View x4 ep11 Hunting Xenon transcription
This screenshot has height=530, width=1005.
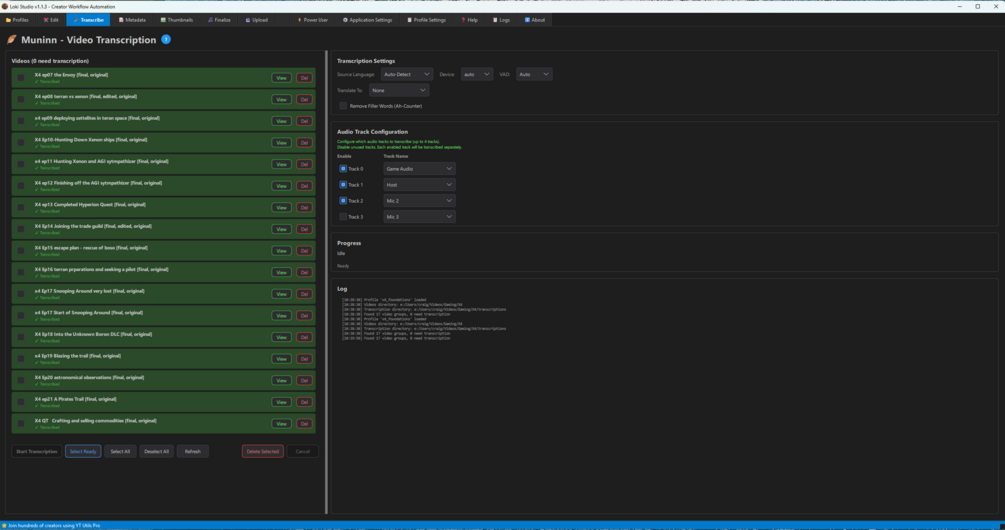tap(281, 164)
